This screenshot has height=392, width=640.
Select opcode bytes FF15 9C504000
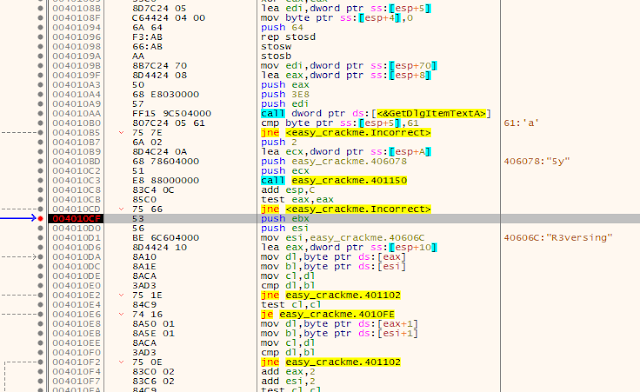click(x=172, y=114)
